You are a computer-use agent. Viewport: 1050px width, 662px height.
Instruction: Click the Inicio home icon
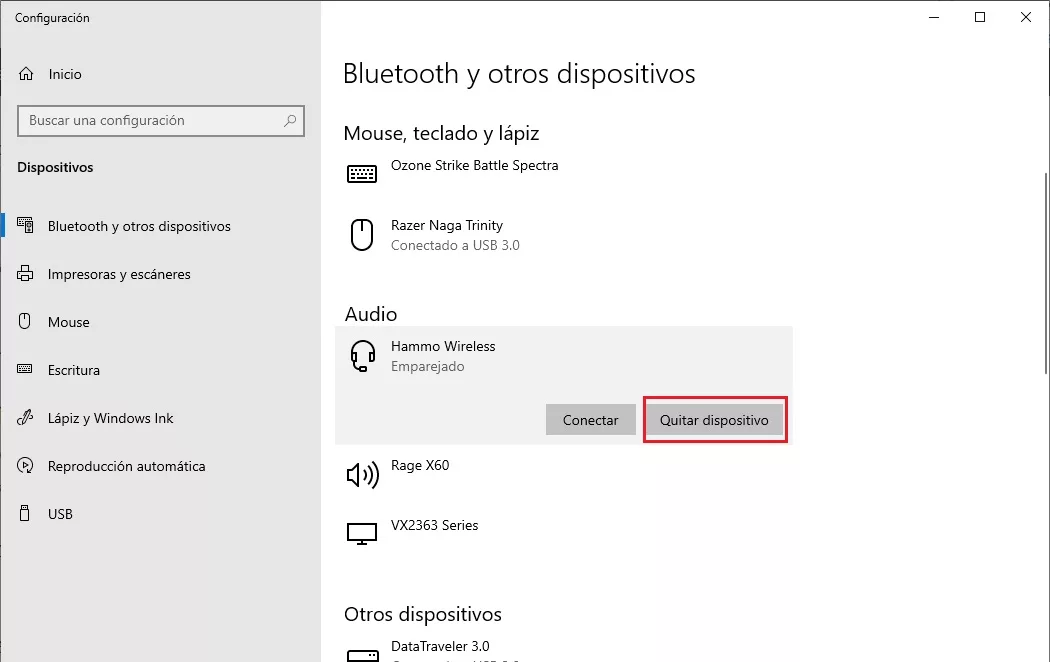tap(27, 74)
